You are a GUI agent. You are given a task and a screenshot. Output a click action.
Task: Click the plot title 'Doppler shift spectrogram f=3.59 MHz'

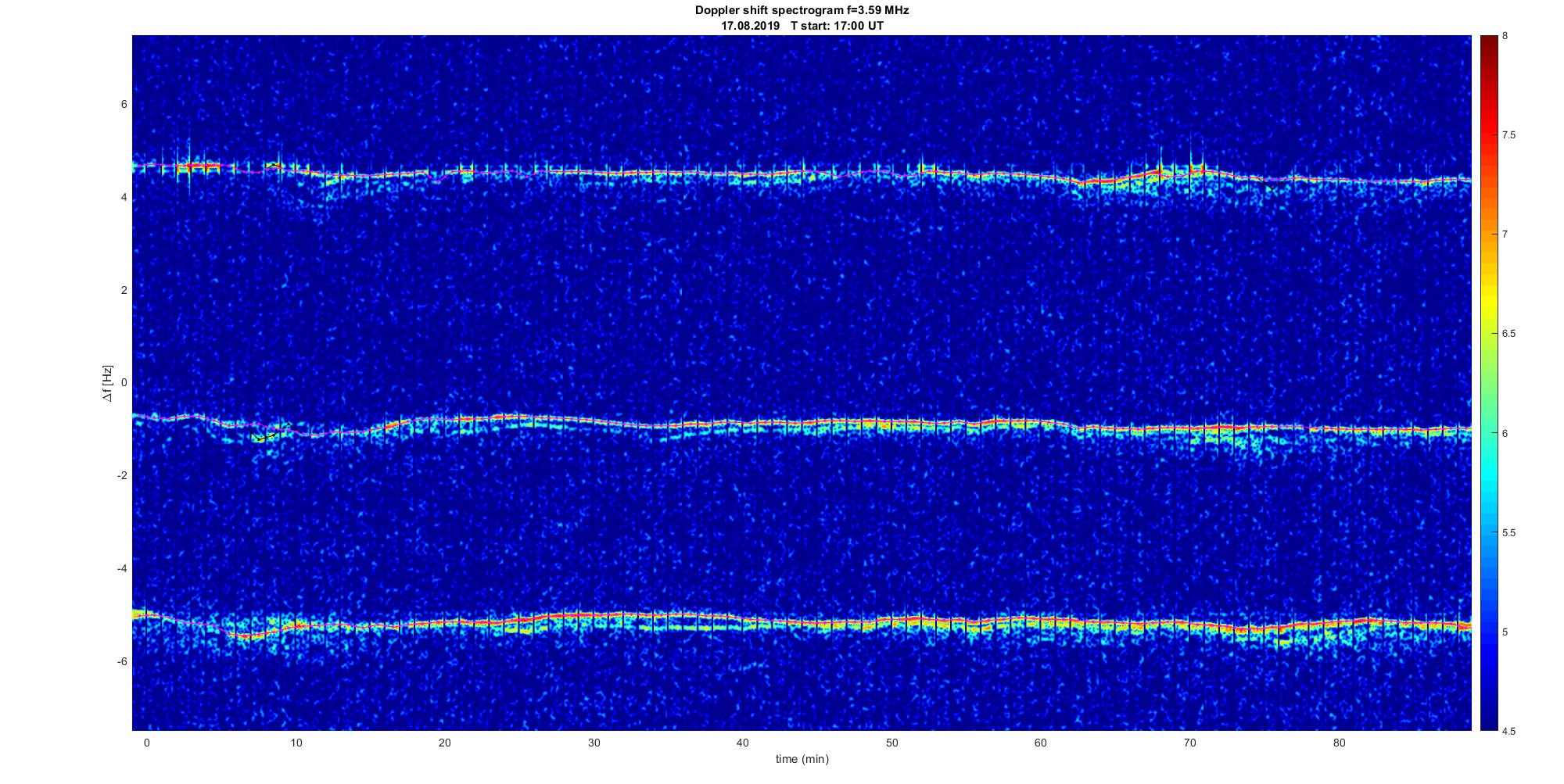pos(802,11)
